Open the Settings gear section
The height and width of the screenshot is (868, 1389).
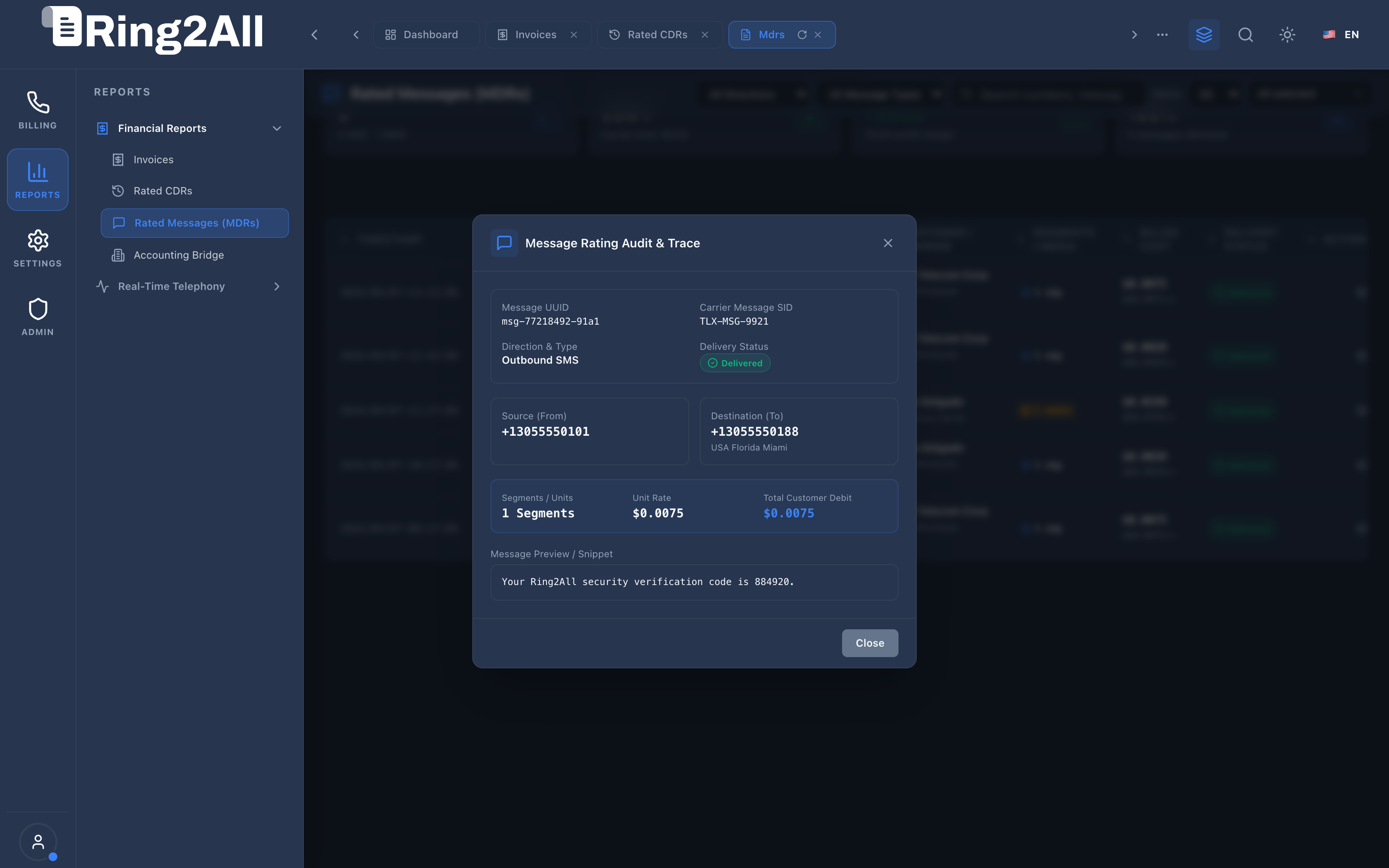click(37, 249)
